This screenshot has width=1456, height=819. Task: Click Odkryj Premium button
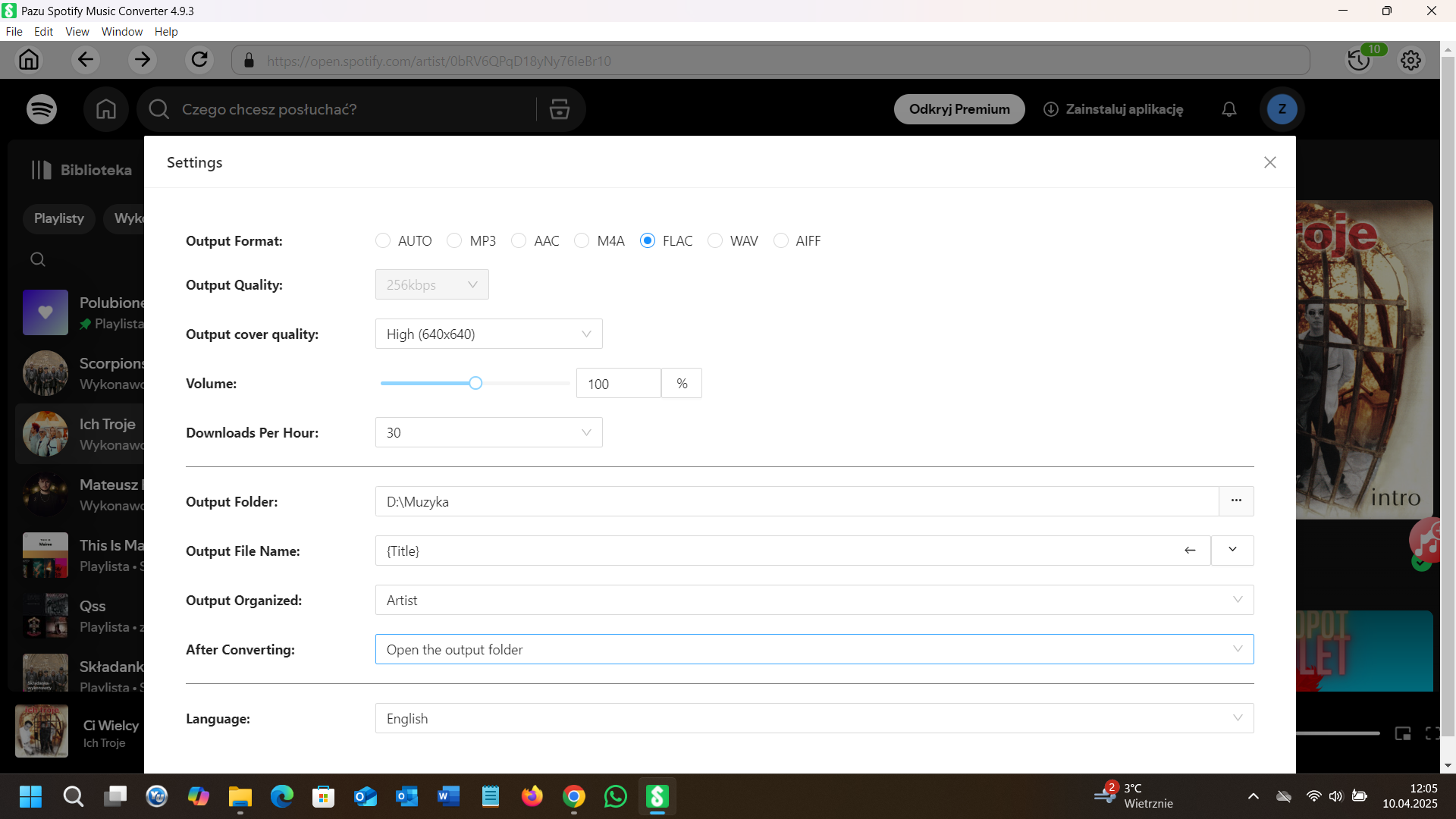(x=959, y=109)
